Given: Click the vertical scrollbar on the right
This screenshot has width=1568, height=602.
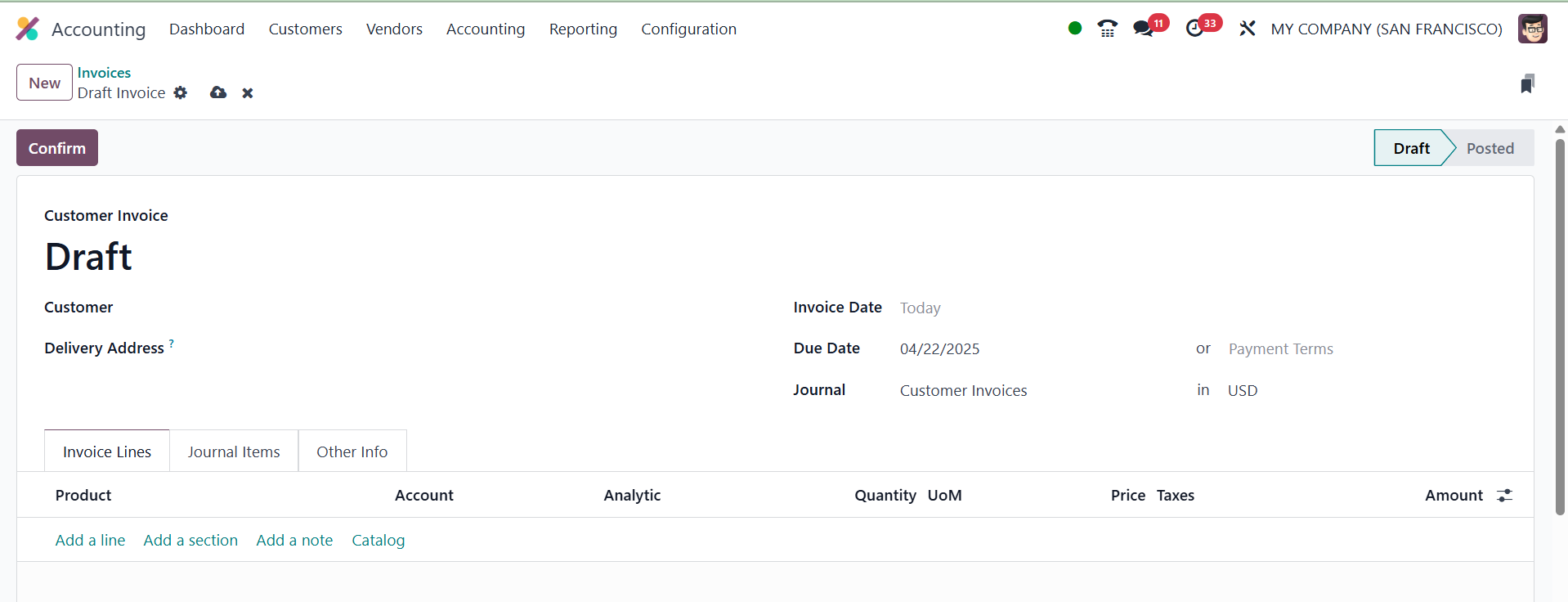Looking at the screenshot, I should click(x=1560, y=327).
